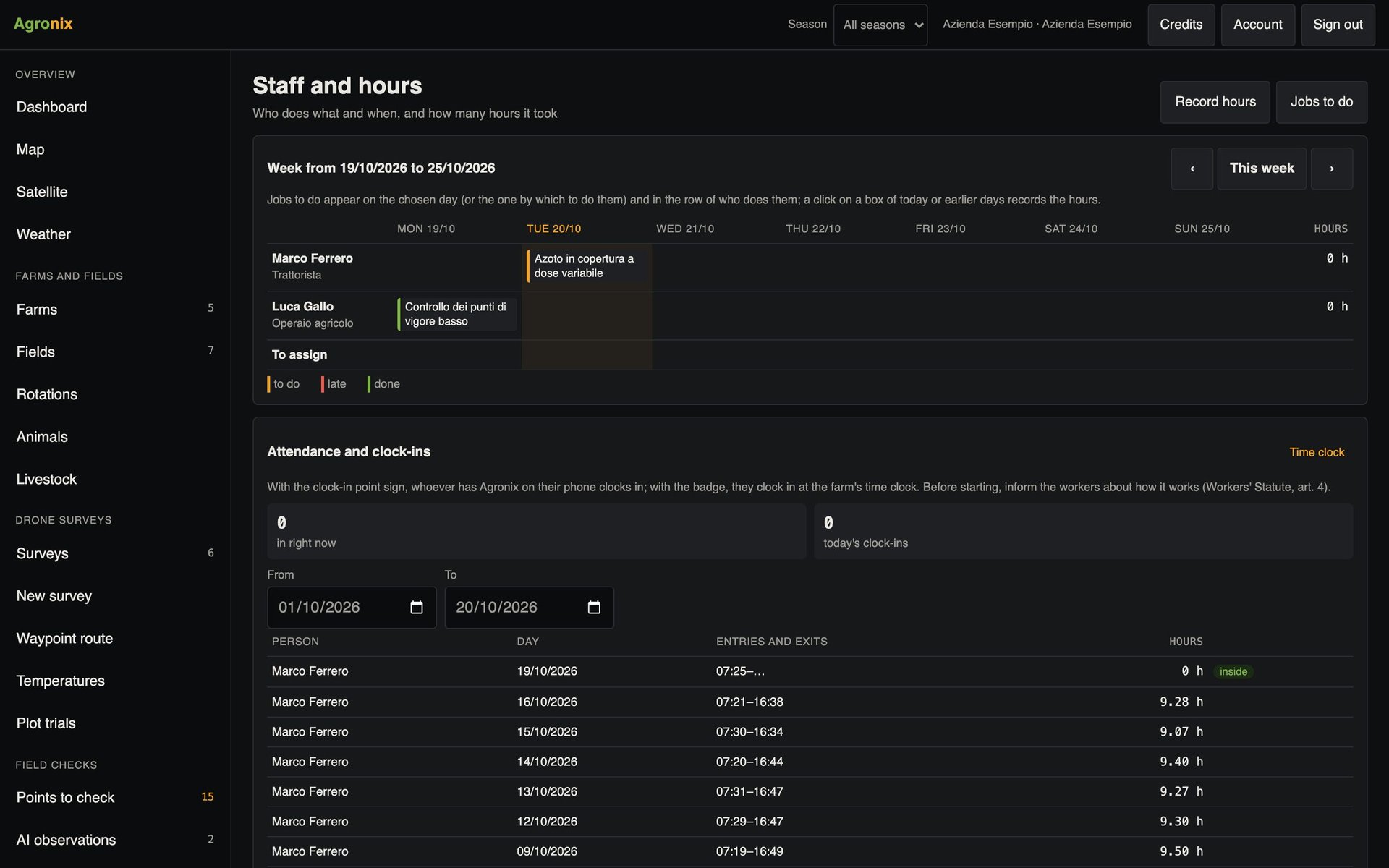Open Surveys in the sidebar

coord(115,554)
